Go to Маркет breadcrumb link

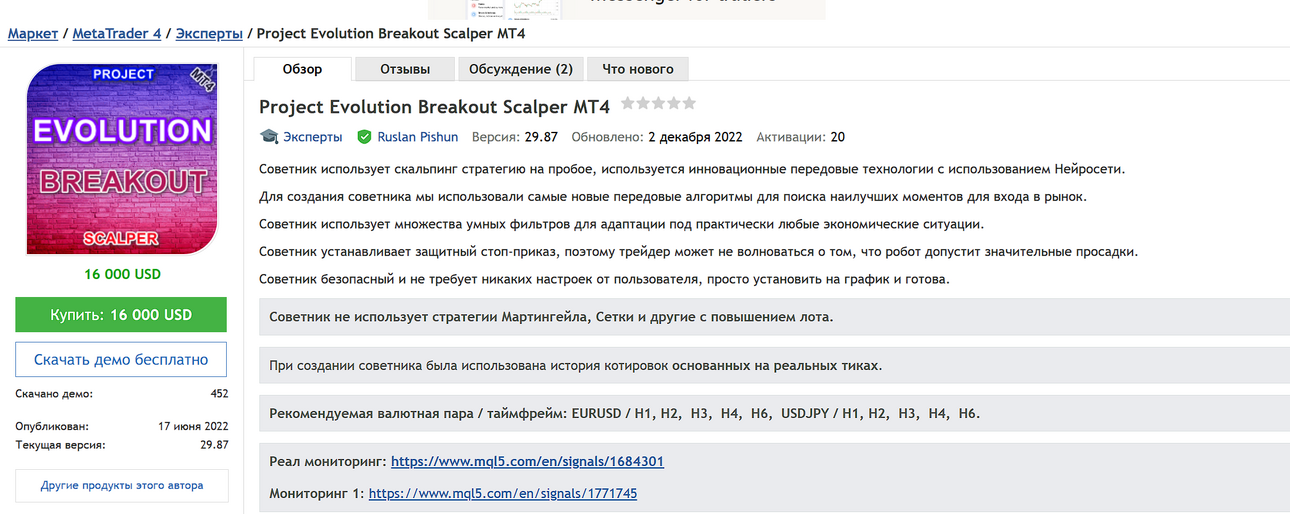point(33,33)
